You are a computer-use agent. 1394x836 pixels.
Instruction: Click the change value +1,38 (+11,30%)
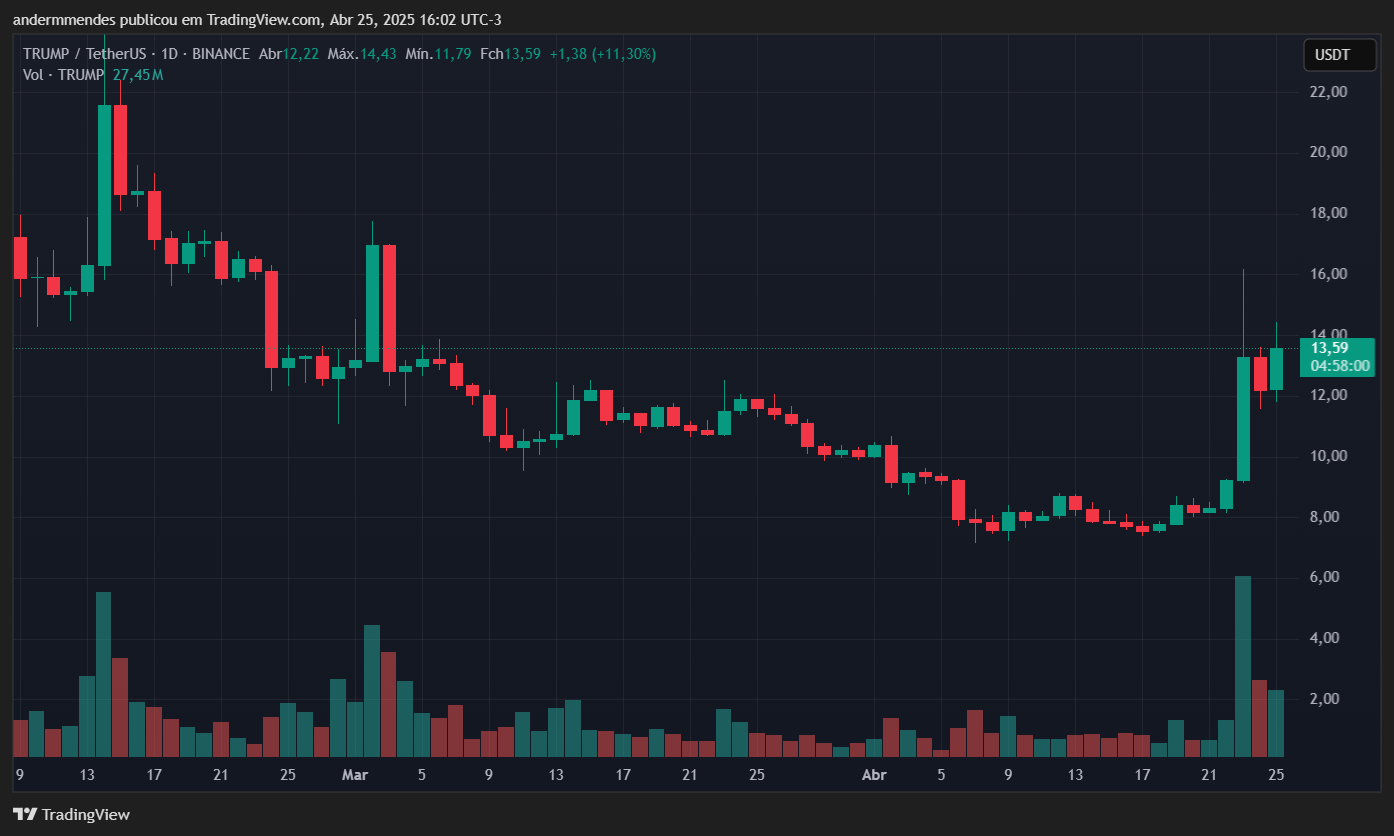pos(603,54)
